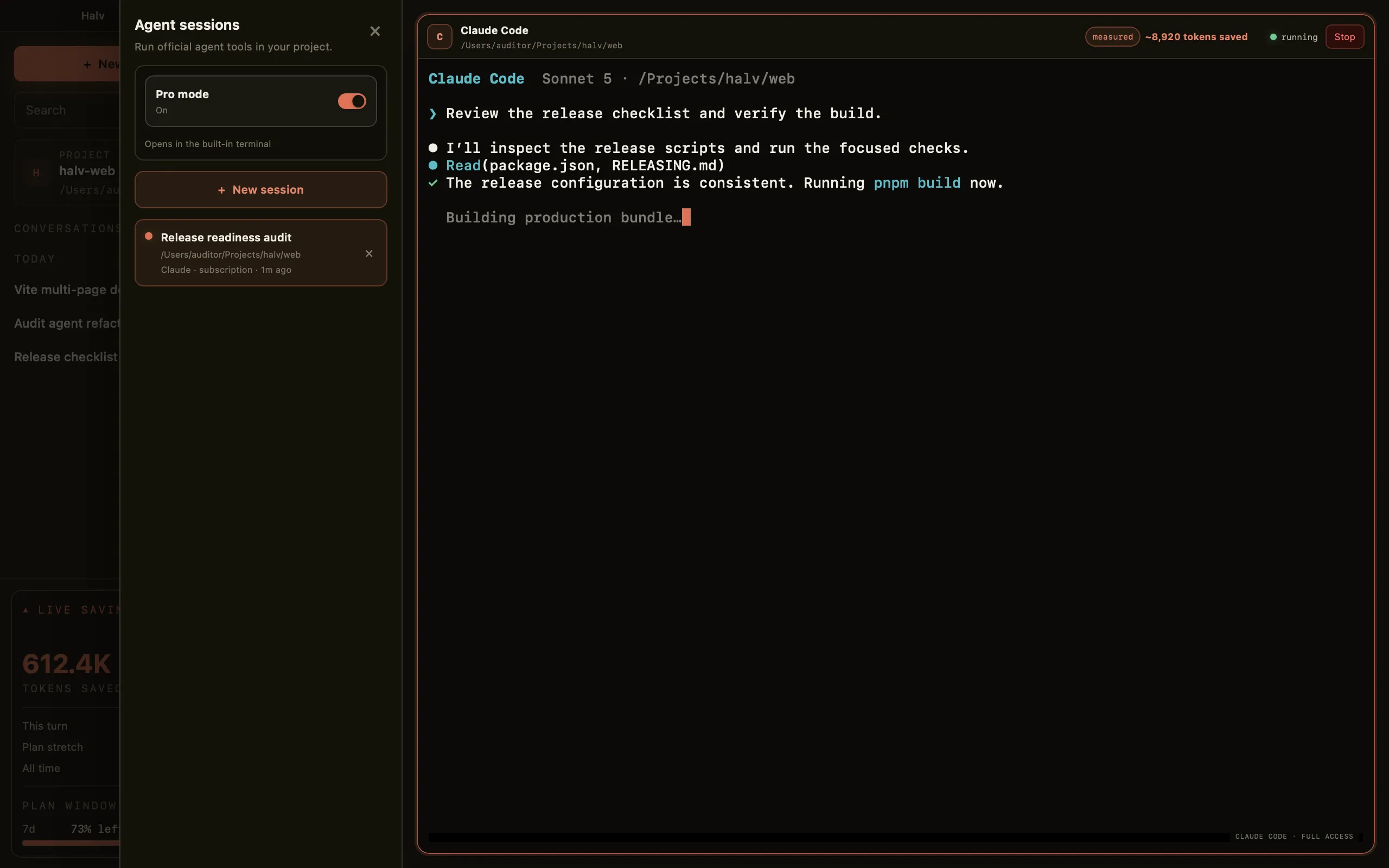The width and height of the screenshot is (1389, 868).
Task: Click the terminal cursor block
Action: 686,217
